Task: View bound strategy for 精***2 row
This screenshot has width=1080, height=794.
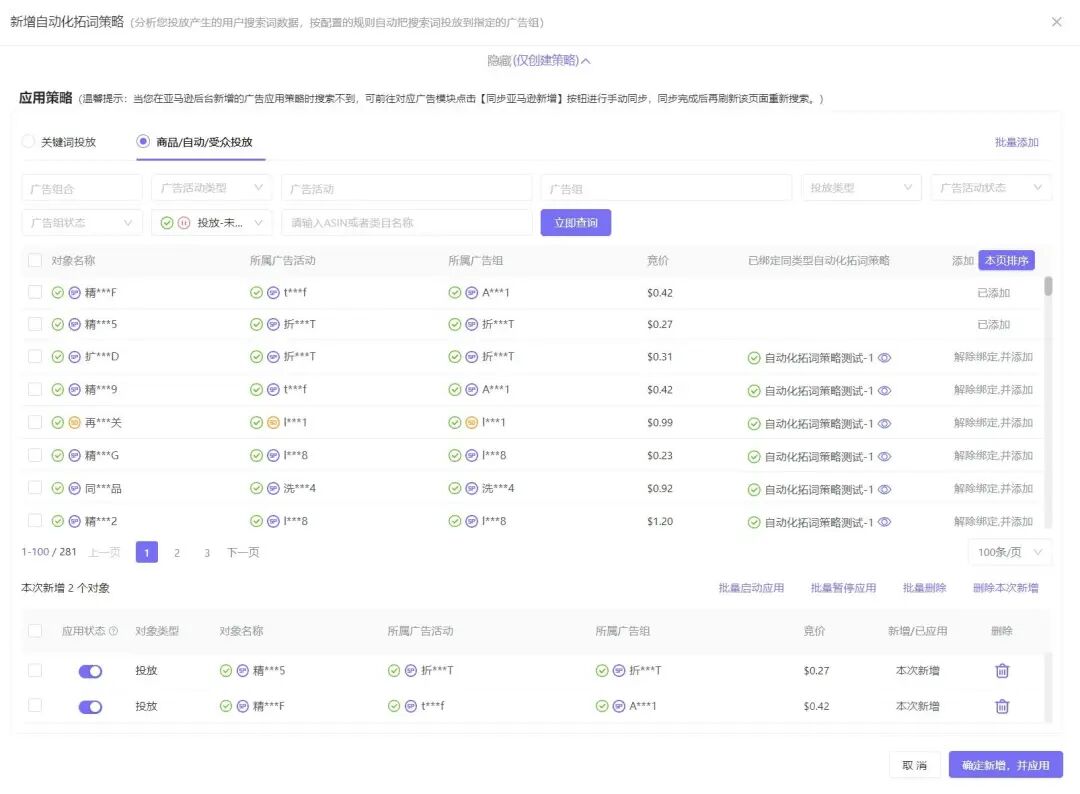Action: [x=885, y=522]
